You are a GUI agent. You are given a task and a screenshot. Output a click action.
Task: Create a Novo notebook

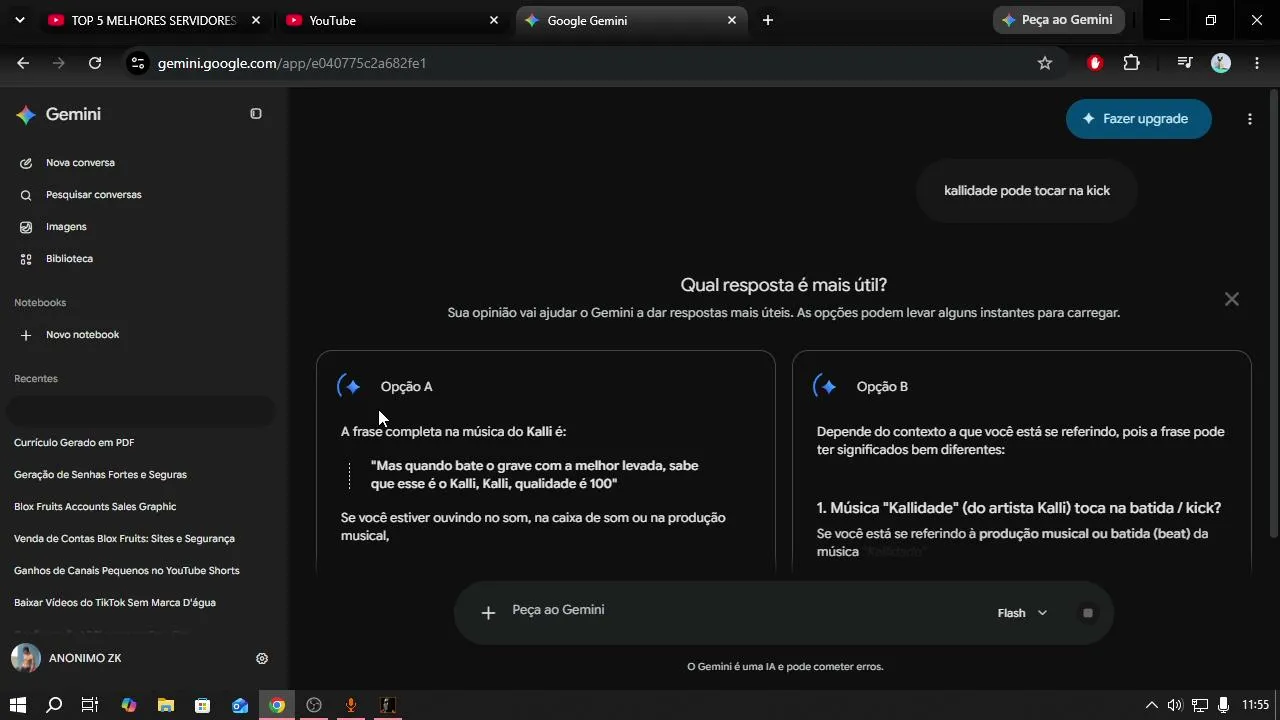[82, 335]
